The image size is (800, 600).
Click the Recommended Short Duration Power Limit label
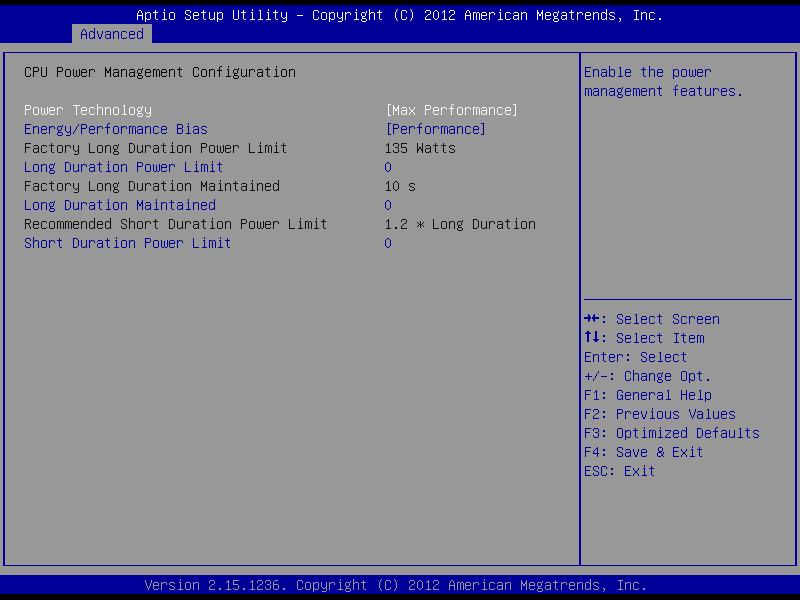[176, 224]
